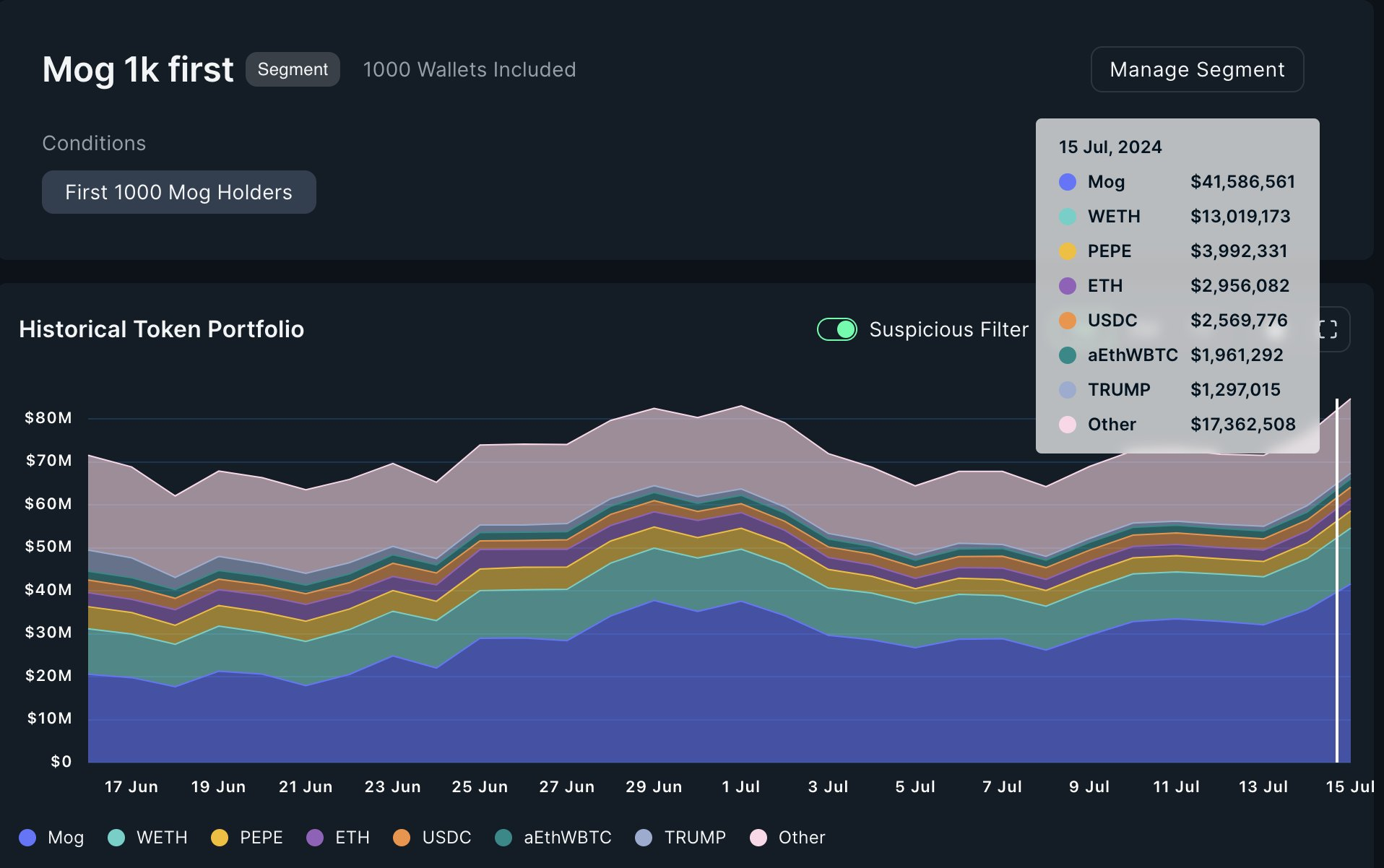Click the 1000 Wallets Included text
Screen dimensions: 1384x868
tap(470, 69)
